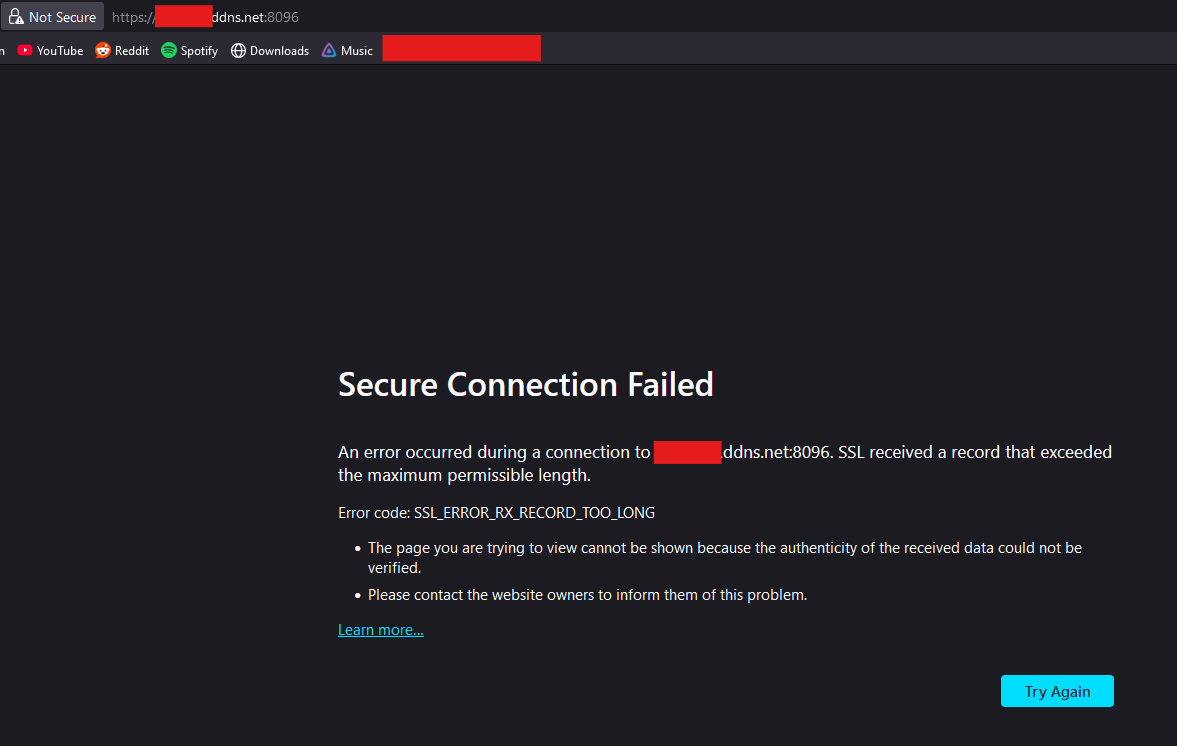Viewport: 1177px width, 746px height.
Task: Click the https:// prefix in the address bar
Action: 132,17
